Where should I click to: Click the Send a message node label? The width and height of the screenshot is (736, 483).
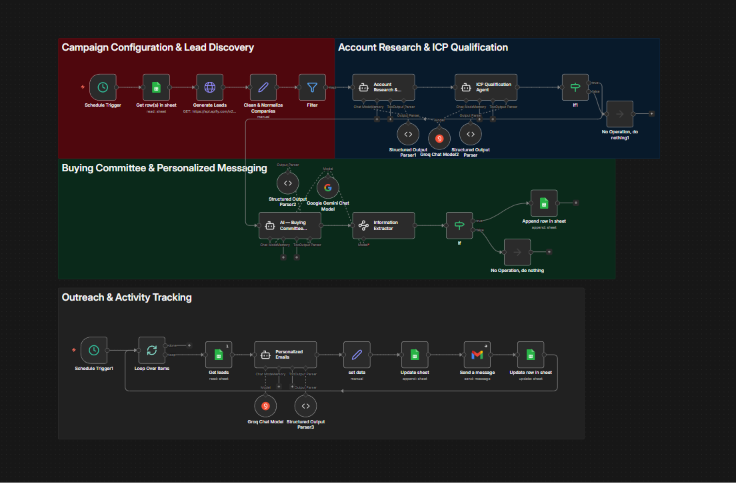[477, 372]
